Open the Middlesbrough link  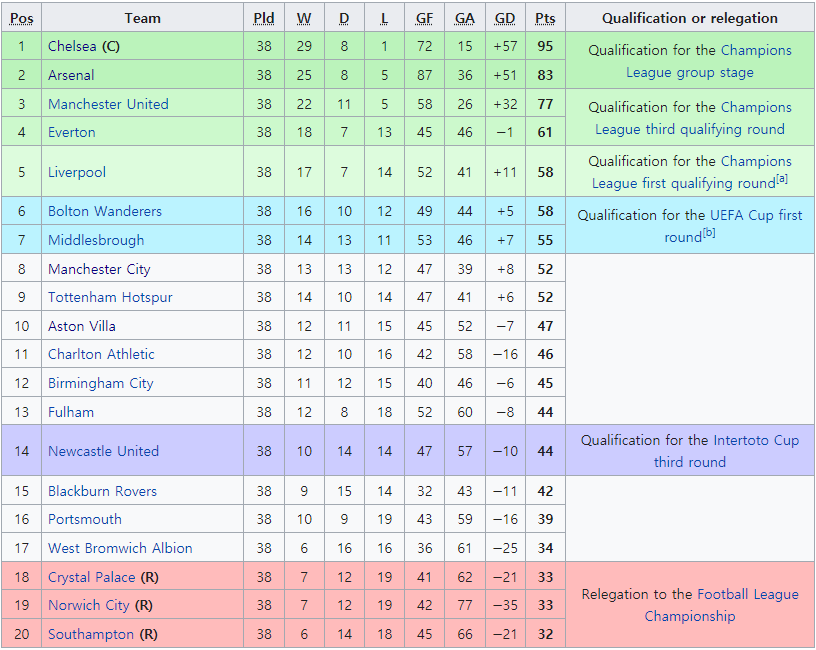(x=96, y=240)
